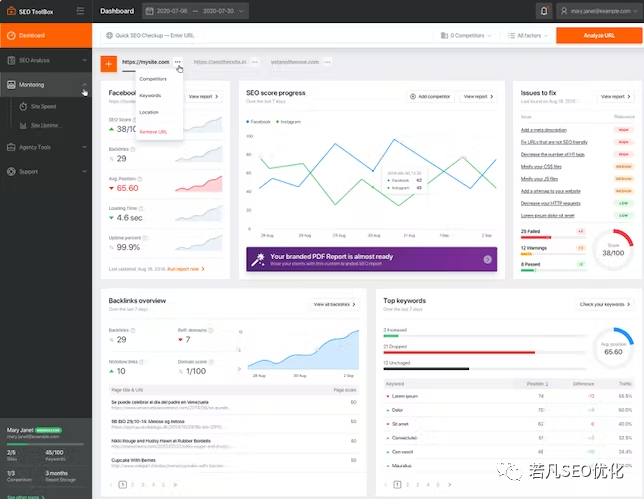The height and width of the screenshot is (499, 644).
Task: Open Add a sitemap to your website issue
Action: (x=550, y=191)
